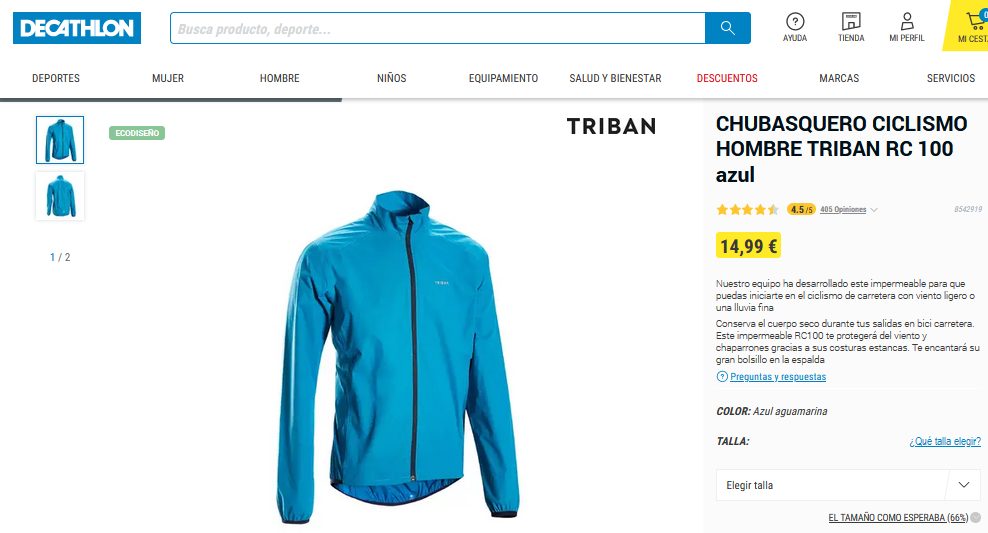
Task: Expand the 405 Opiniones chevron
Action: coord(874,210)
